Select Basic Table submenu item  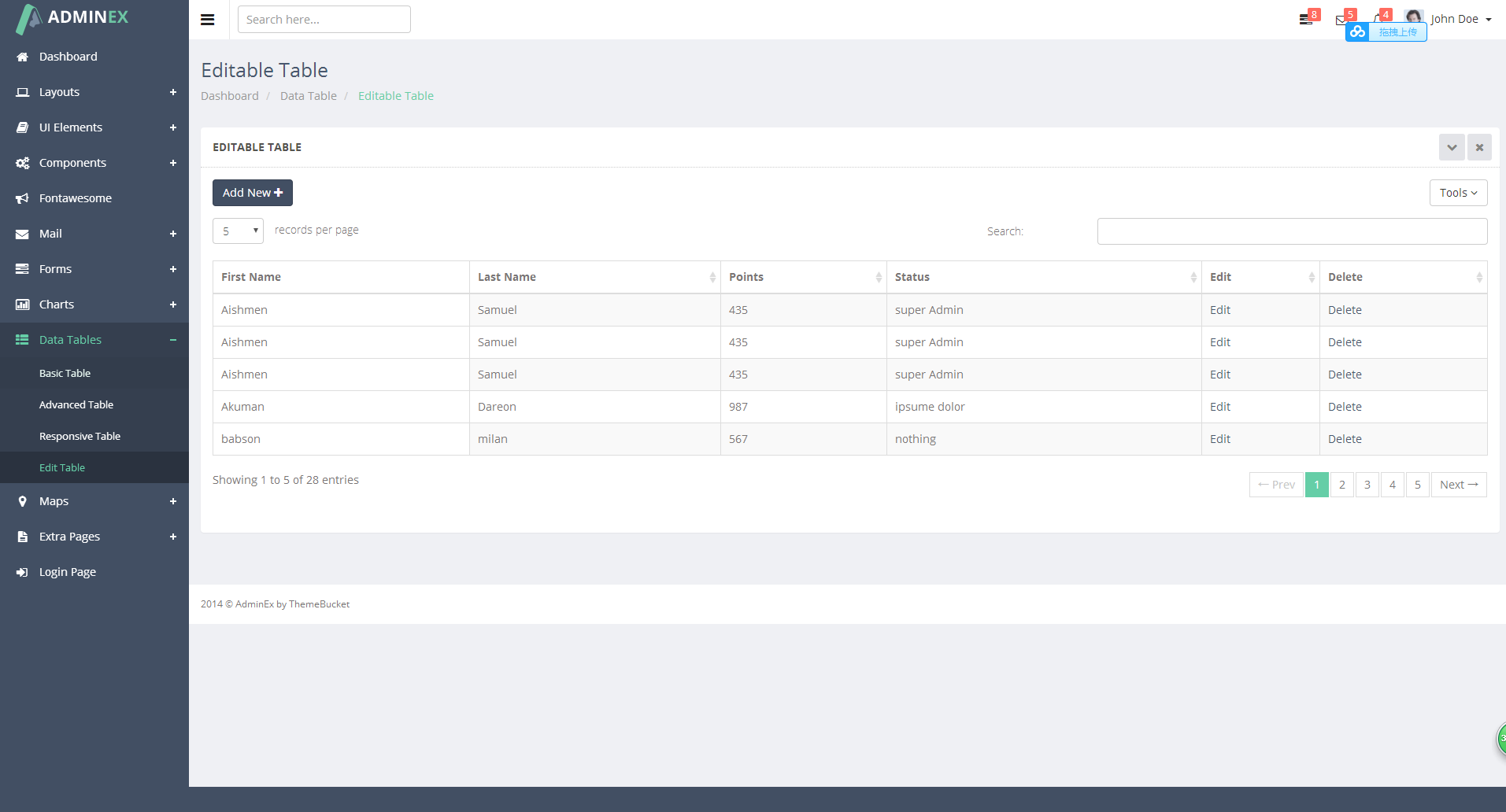pyautogui.click(x=94, y=373)
